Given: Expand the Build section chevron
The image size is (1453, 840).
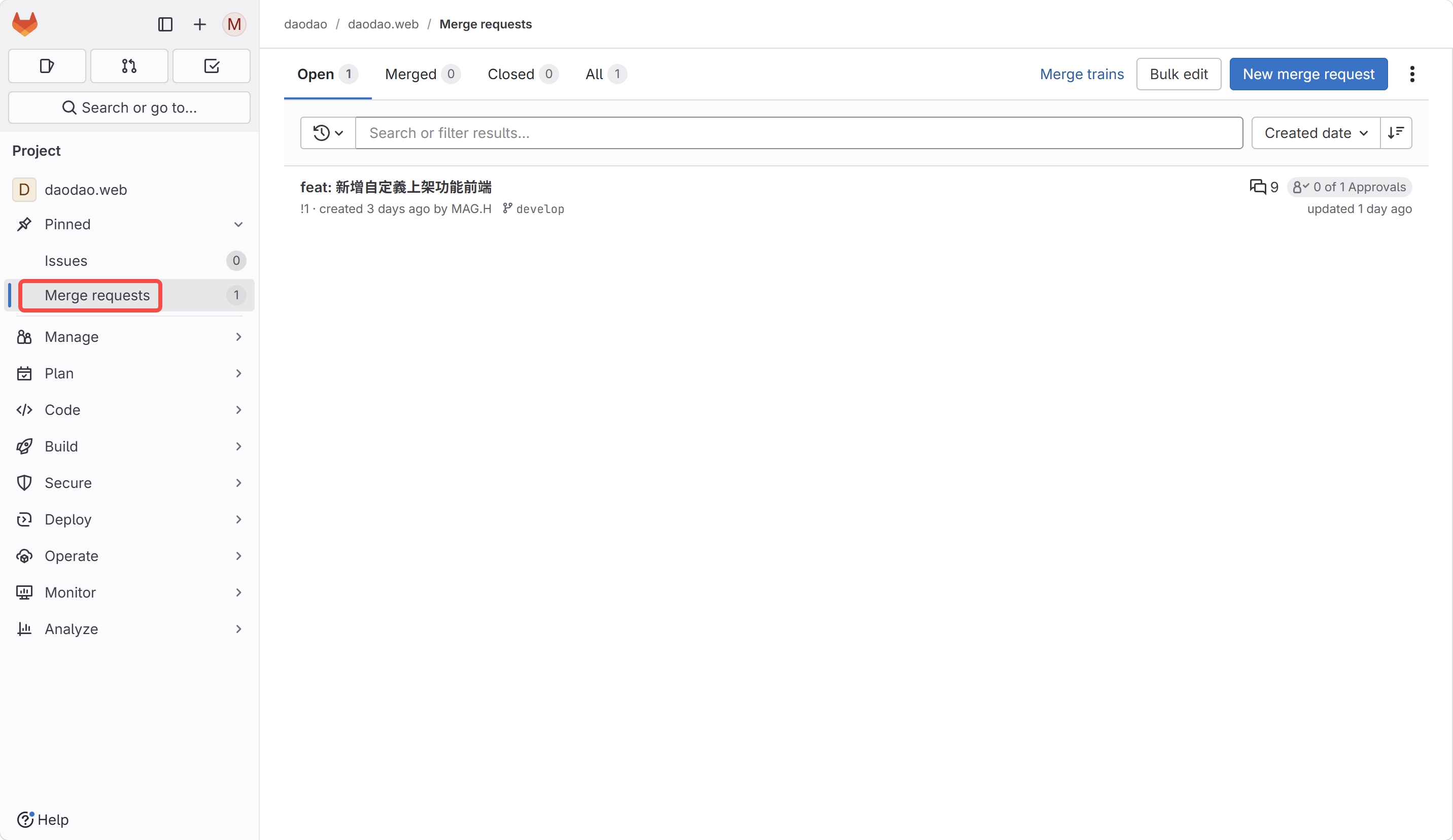Looking at the screenshot, I should click(x=238, y=446).
